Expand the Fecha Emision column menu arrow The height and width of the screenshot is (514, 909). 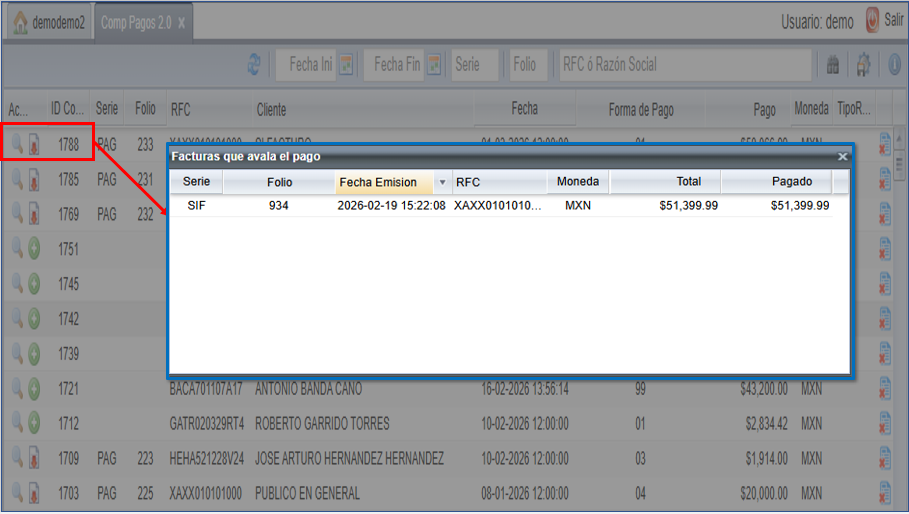coord(442,182)
